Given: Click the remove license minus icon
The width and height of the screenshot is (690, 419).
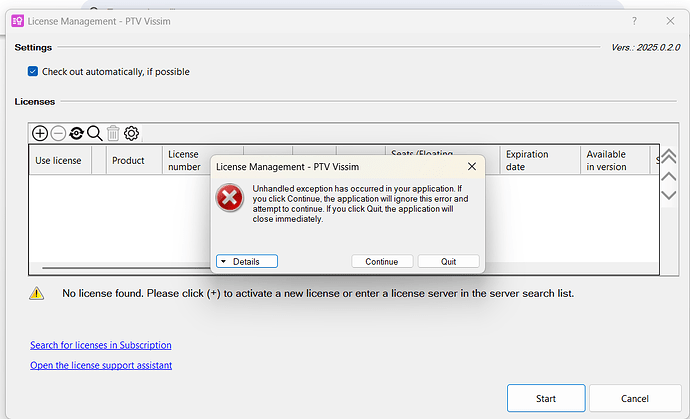Looking at the screenshot, I should [x=58, y=133].
